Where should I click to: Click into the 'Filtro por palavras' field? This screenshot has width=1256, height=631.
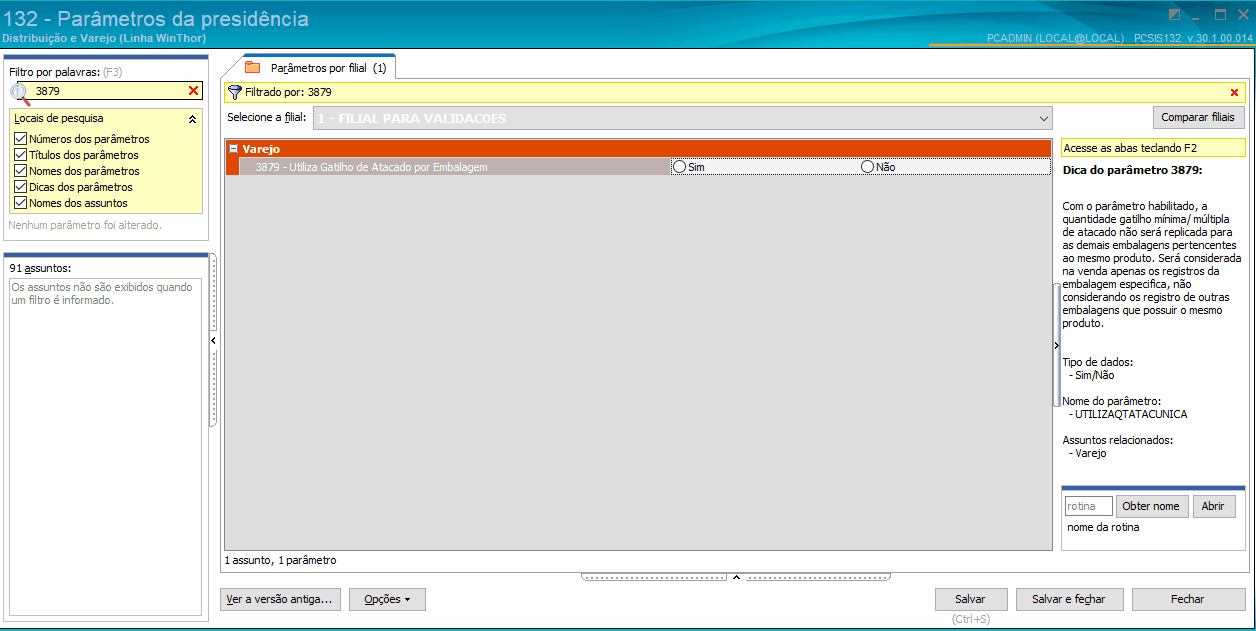coord(108,91)
